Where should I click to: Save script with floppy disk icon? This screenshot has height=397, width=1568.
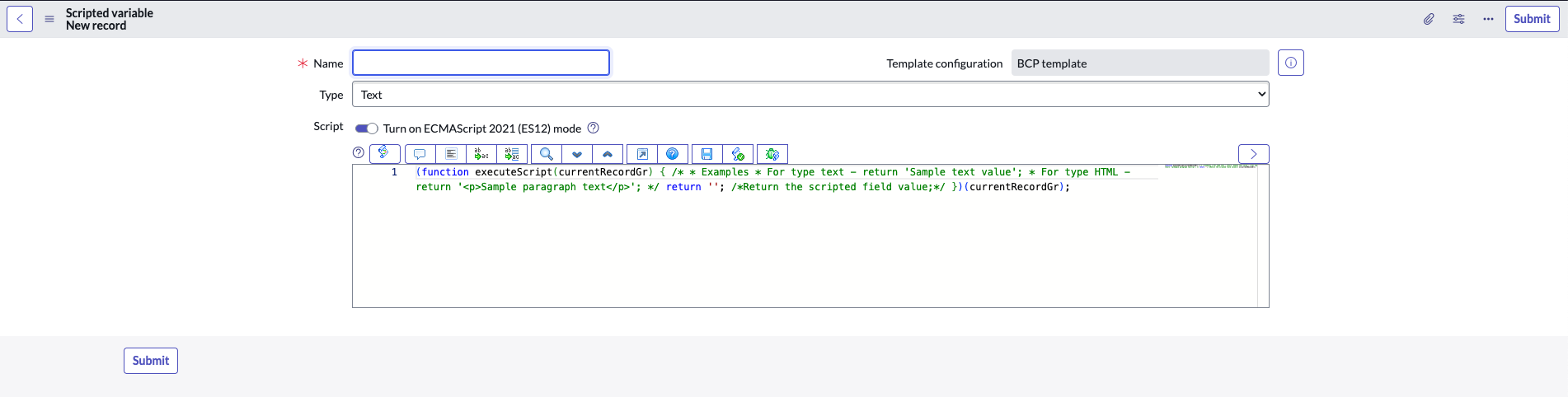[707, 154]
